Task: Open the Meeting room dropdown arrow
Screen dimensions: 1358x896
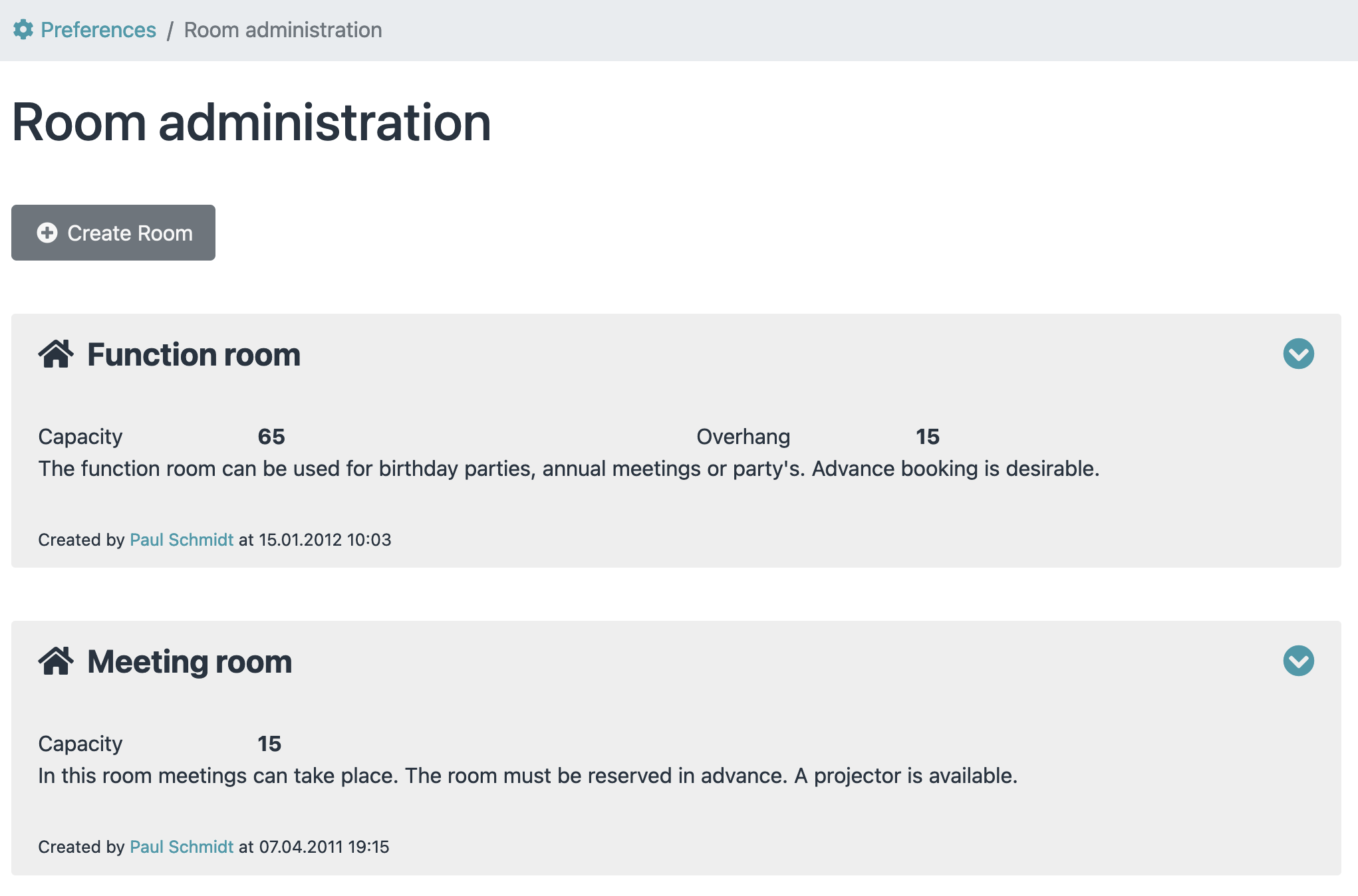Action: tap(1298, 661)
